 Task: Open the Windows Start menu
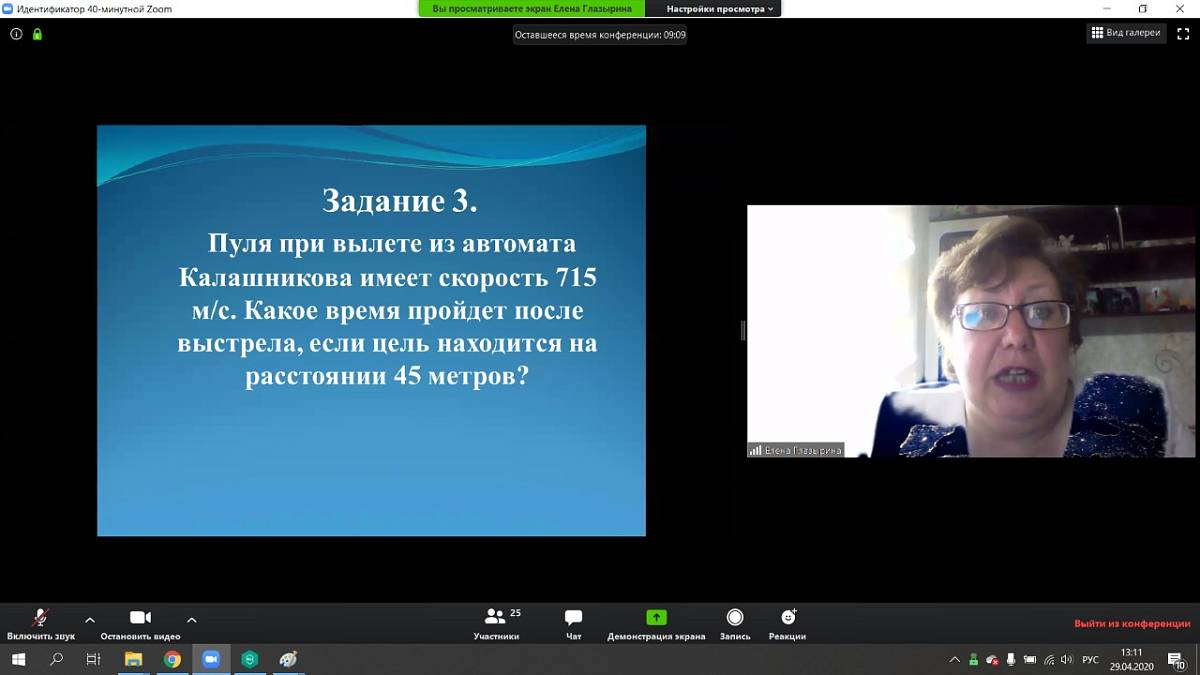pyautogui.click(x=17, y=659)
